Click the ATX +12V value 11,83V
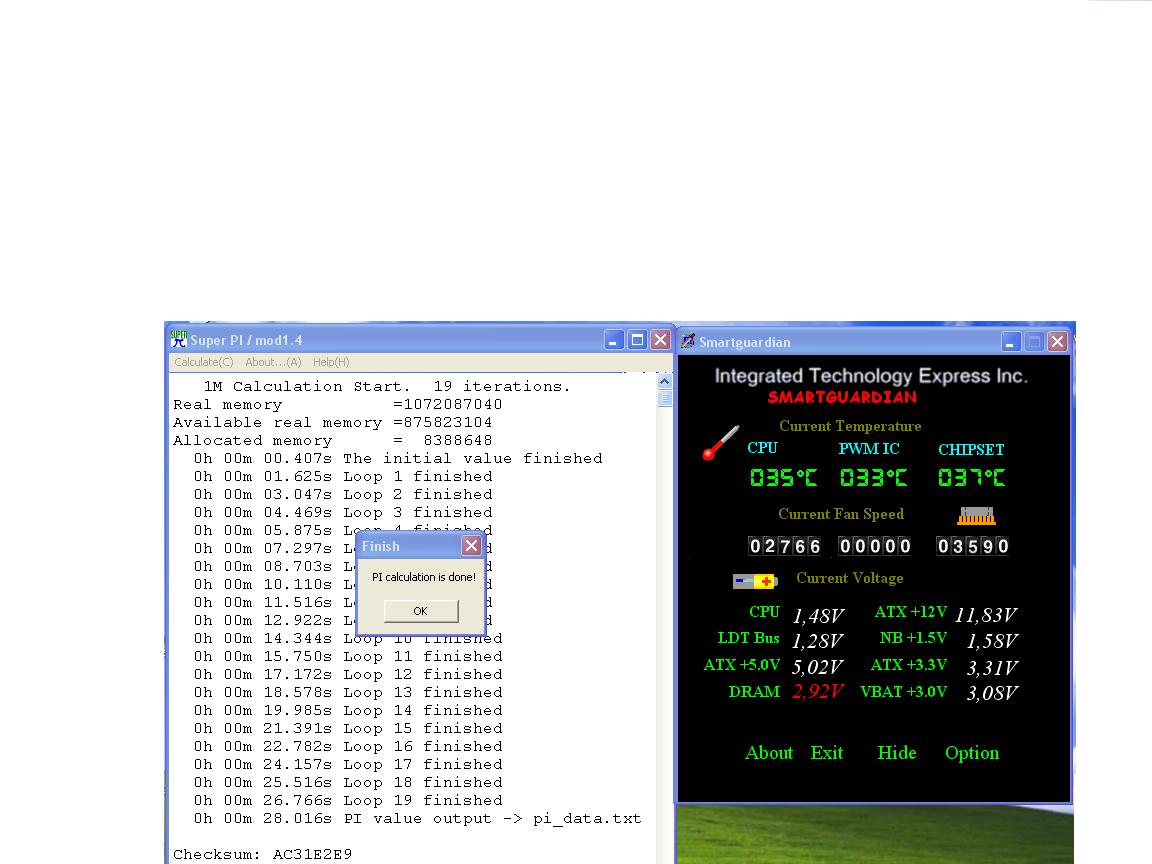 (985, 615)
